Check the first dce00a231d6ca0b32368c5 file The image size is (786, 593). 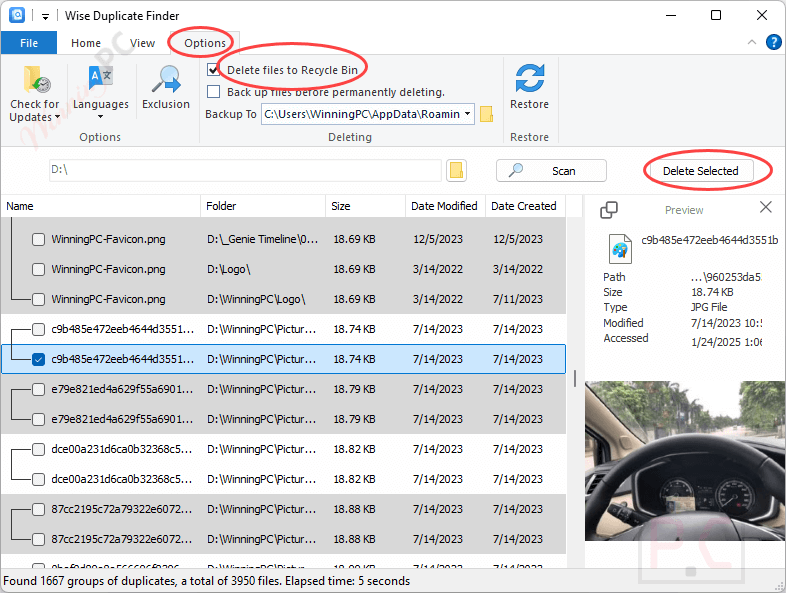(39, 449)
